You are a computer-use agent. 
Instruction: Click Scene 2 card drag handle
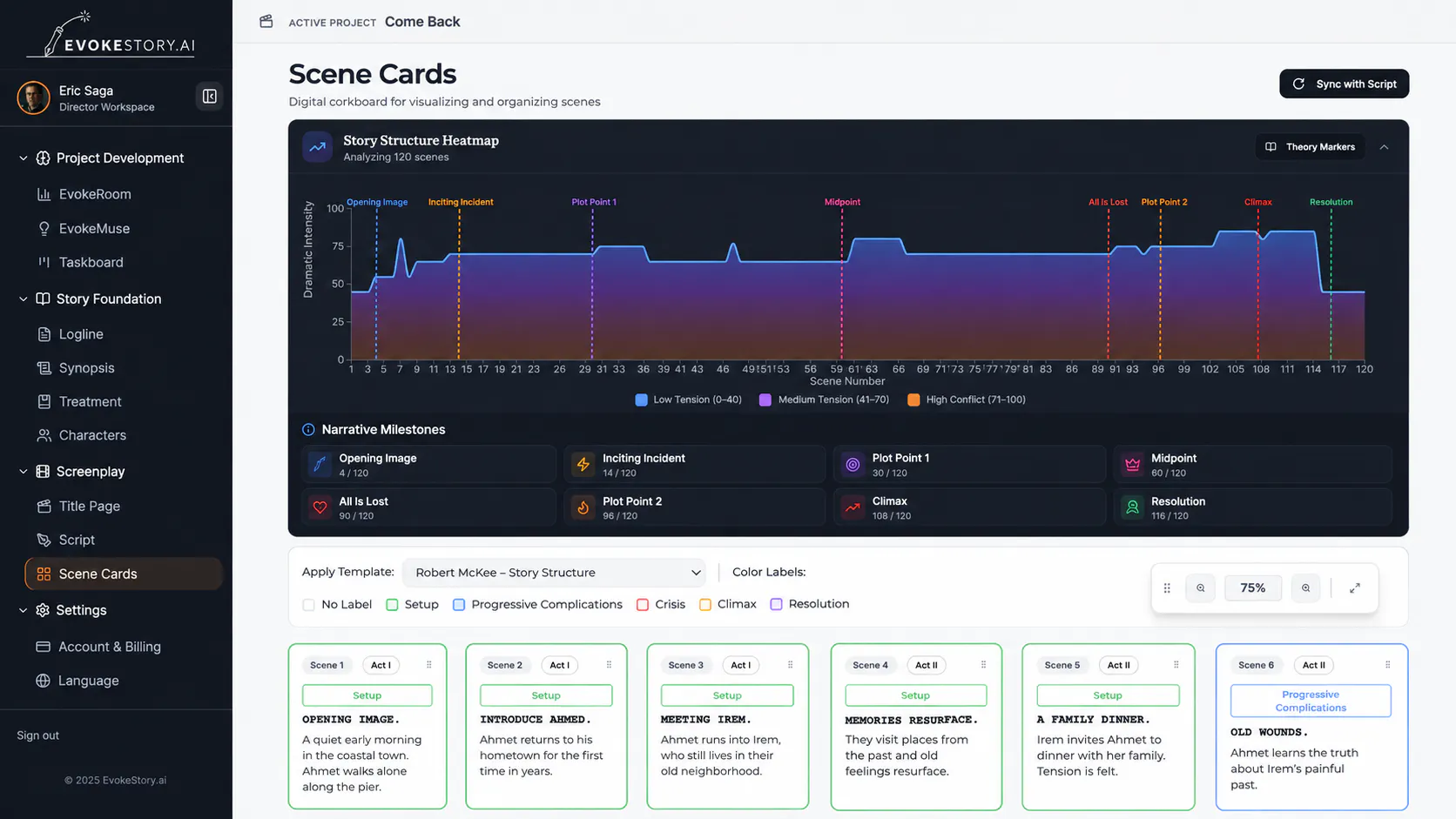coord(609,665)
